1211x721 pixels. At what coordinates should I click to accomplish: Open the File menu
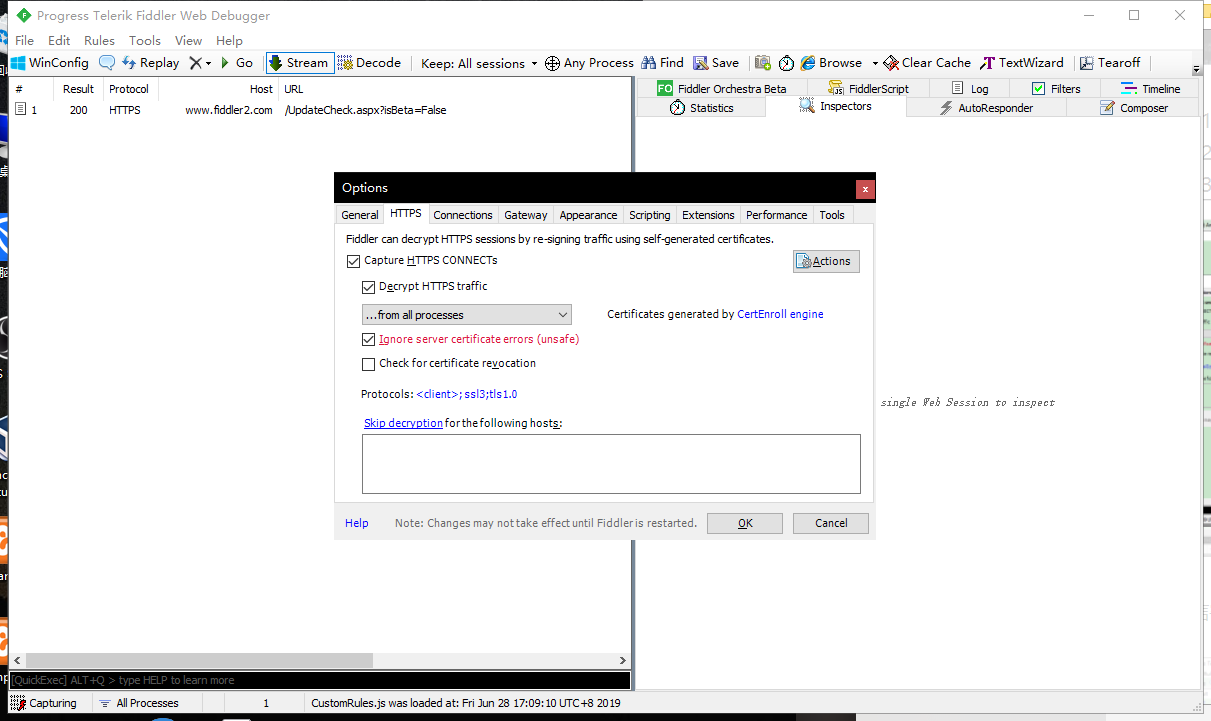pyautogui.click(x=25, y=40)
